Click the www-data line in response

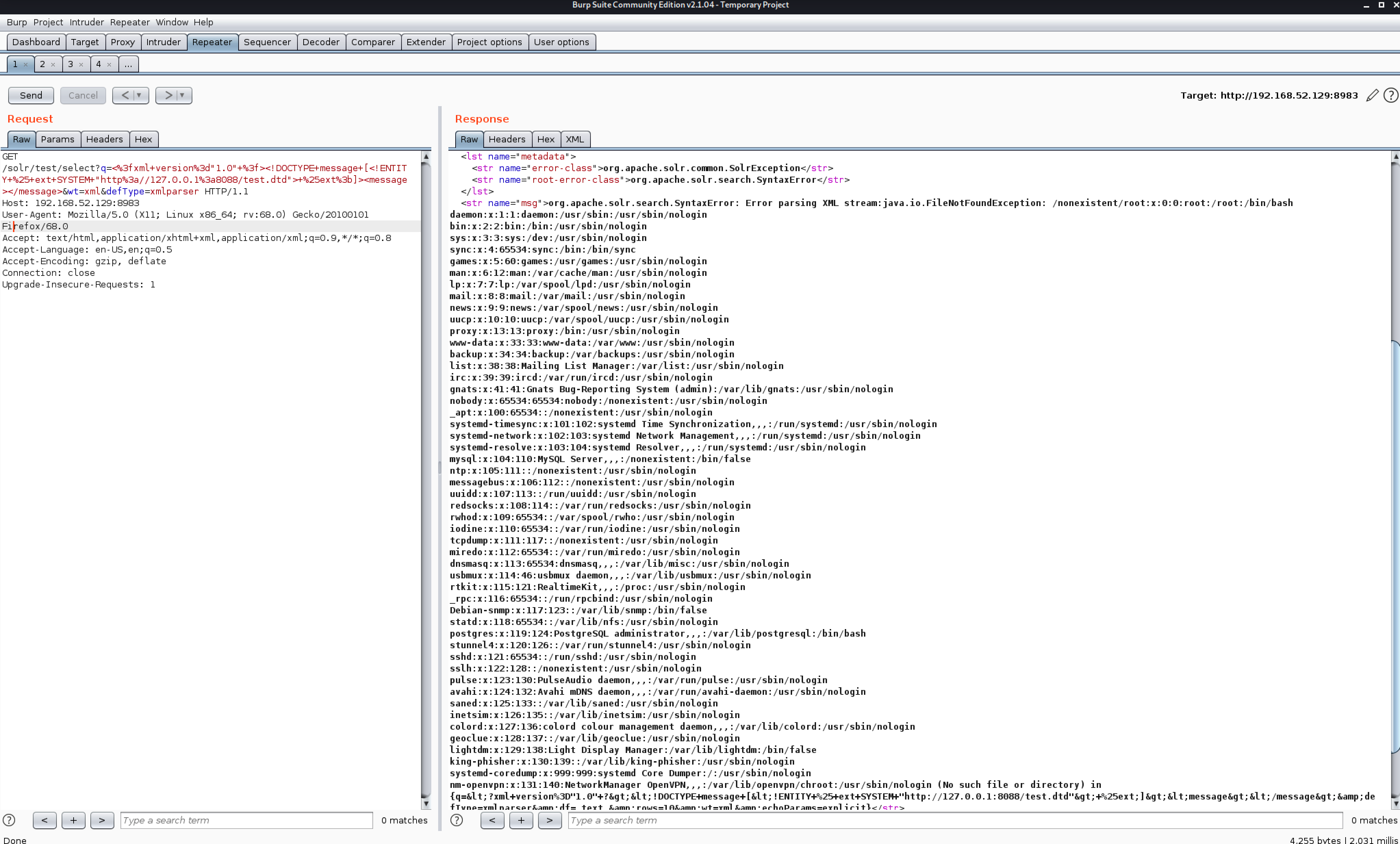pyautogui.click(x=592, y=343)
